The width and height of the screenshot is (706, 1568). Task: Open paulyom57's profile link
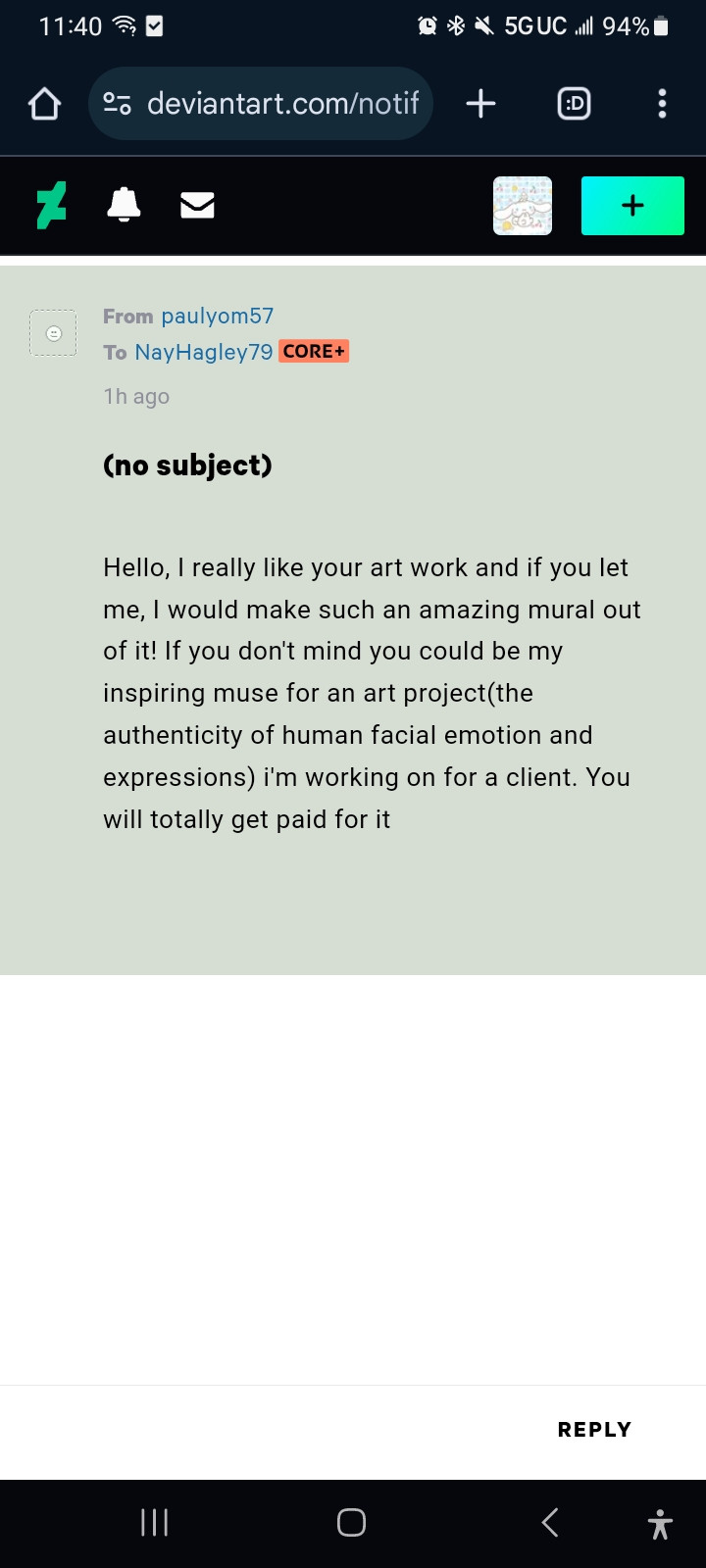[x=218, y=317]
